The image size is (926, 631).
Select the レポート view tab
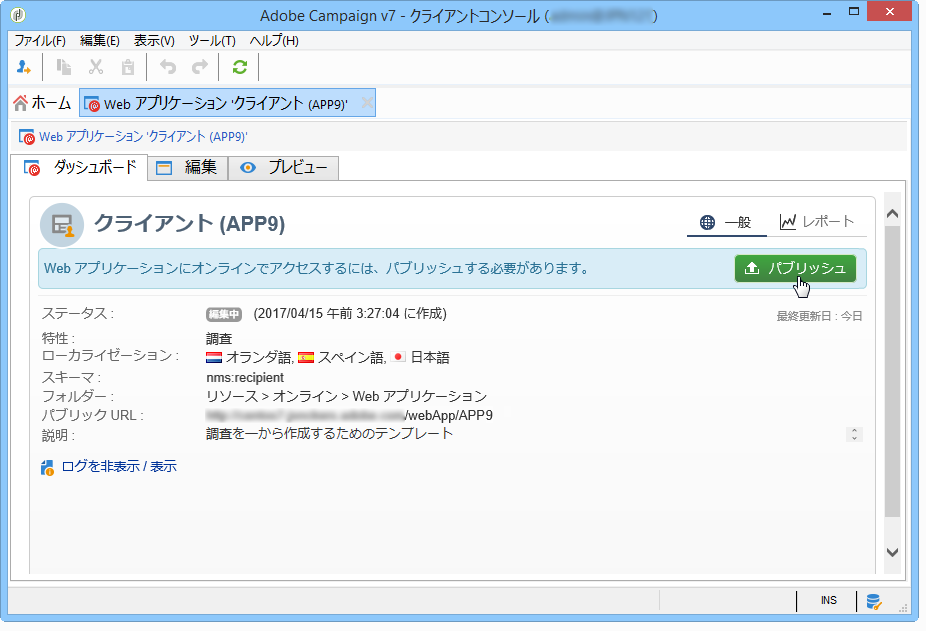pos(817,222)
